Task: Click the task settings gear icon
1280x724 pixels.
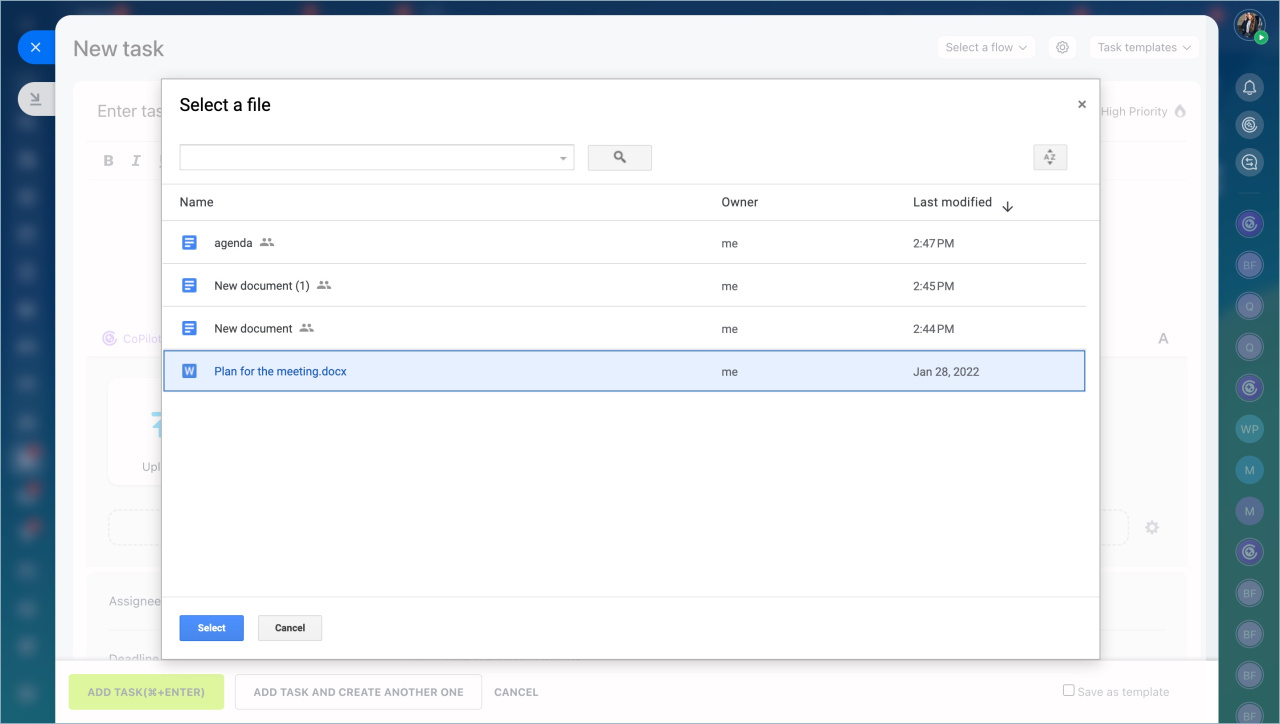Action: click(x=1063, y=47)
